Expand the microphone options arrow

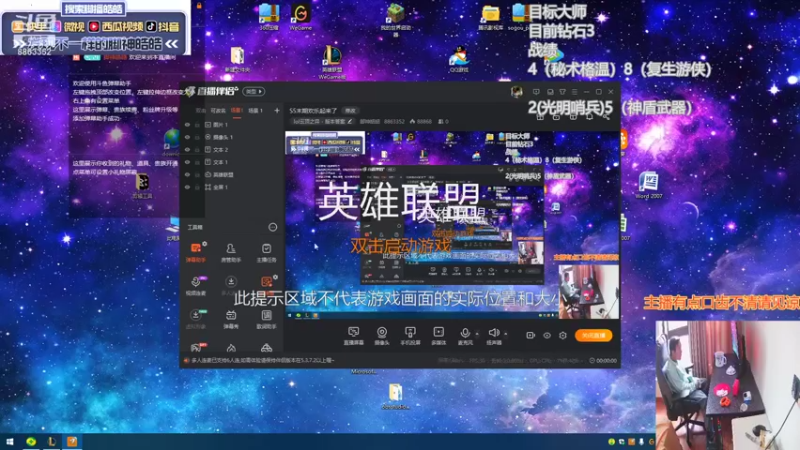click(x=477, y=334)
